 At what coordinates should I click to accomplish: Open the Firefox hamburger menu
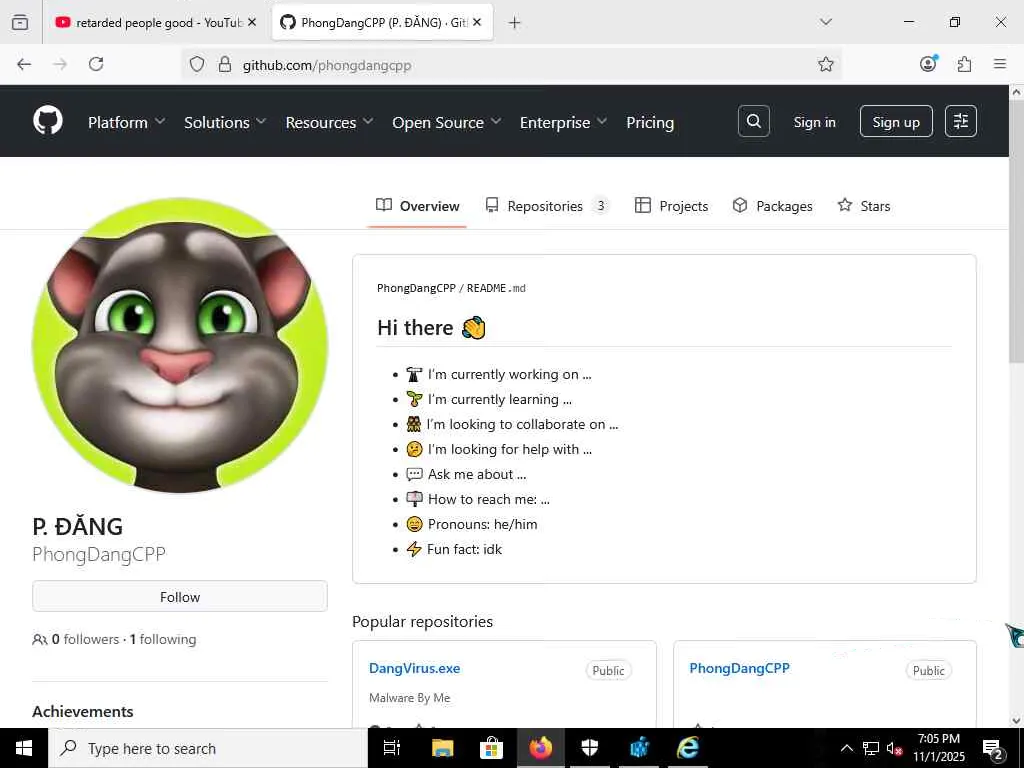tap(1000, 64)
